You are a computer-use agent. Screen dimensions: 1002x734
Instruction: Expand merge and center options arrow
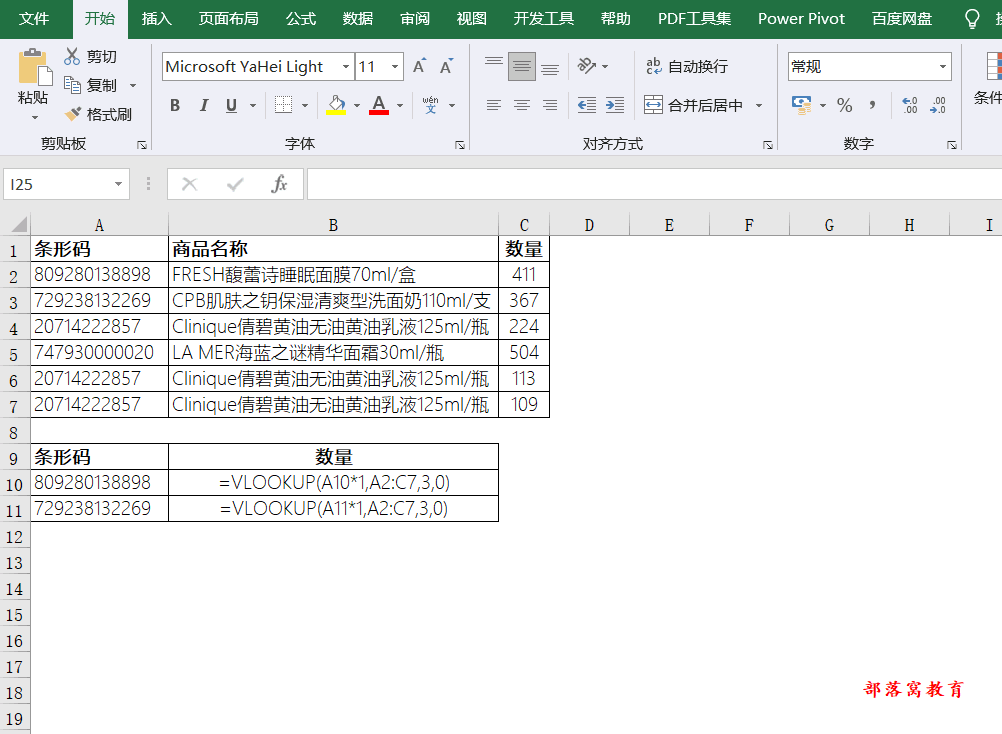pos(759,105)
